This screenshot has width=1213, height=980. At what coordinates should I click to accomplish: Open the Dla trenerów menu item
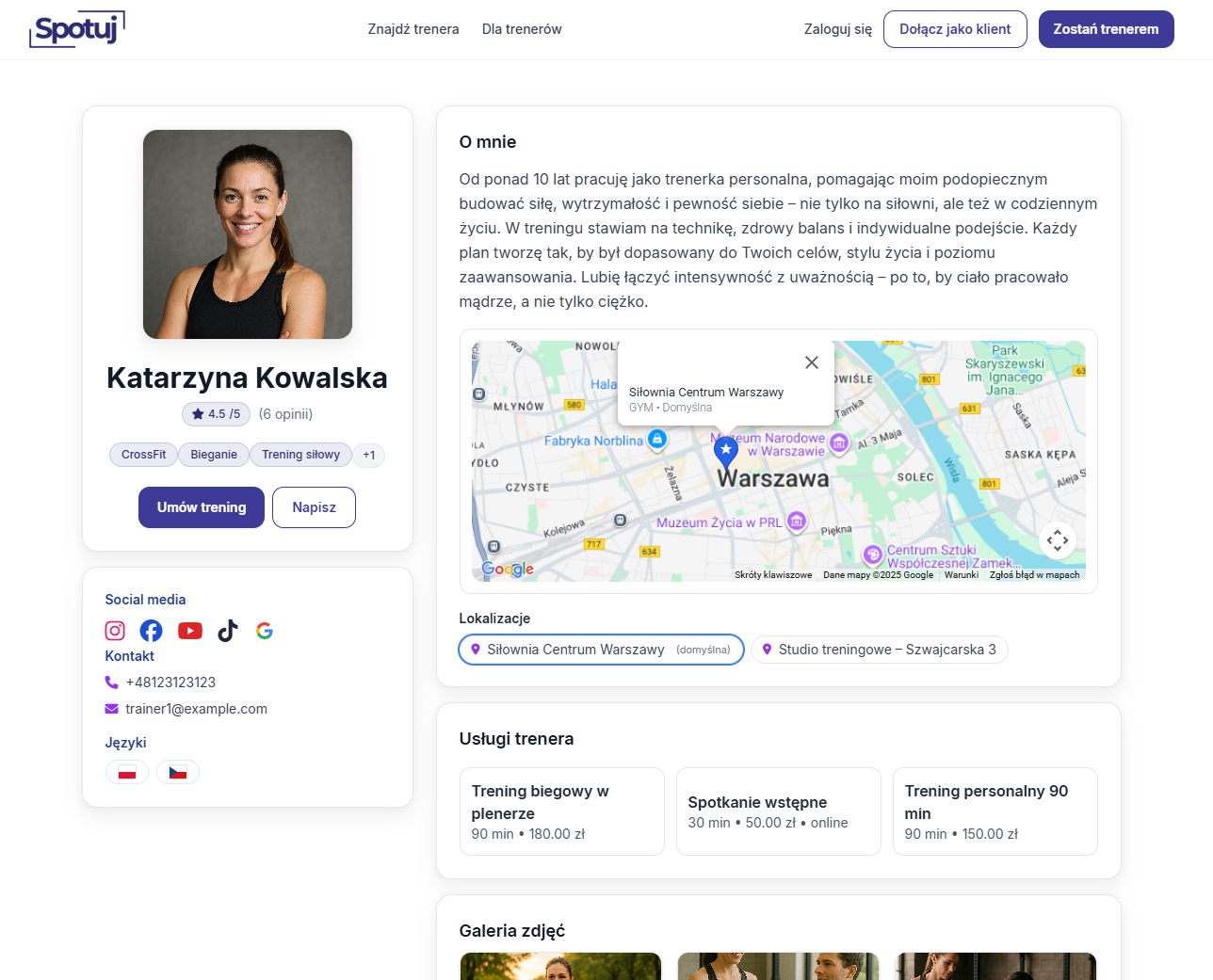click(522, 29)
